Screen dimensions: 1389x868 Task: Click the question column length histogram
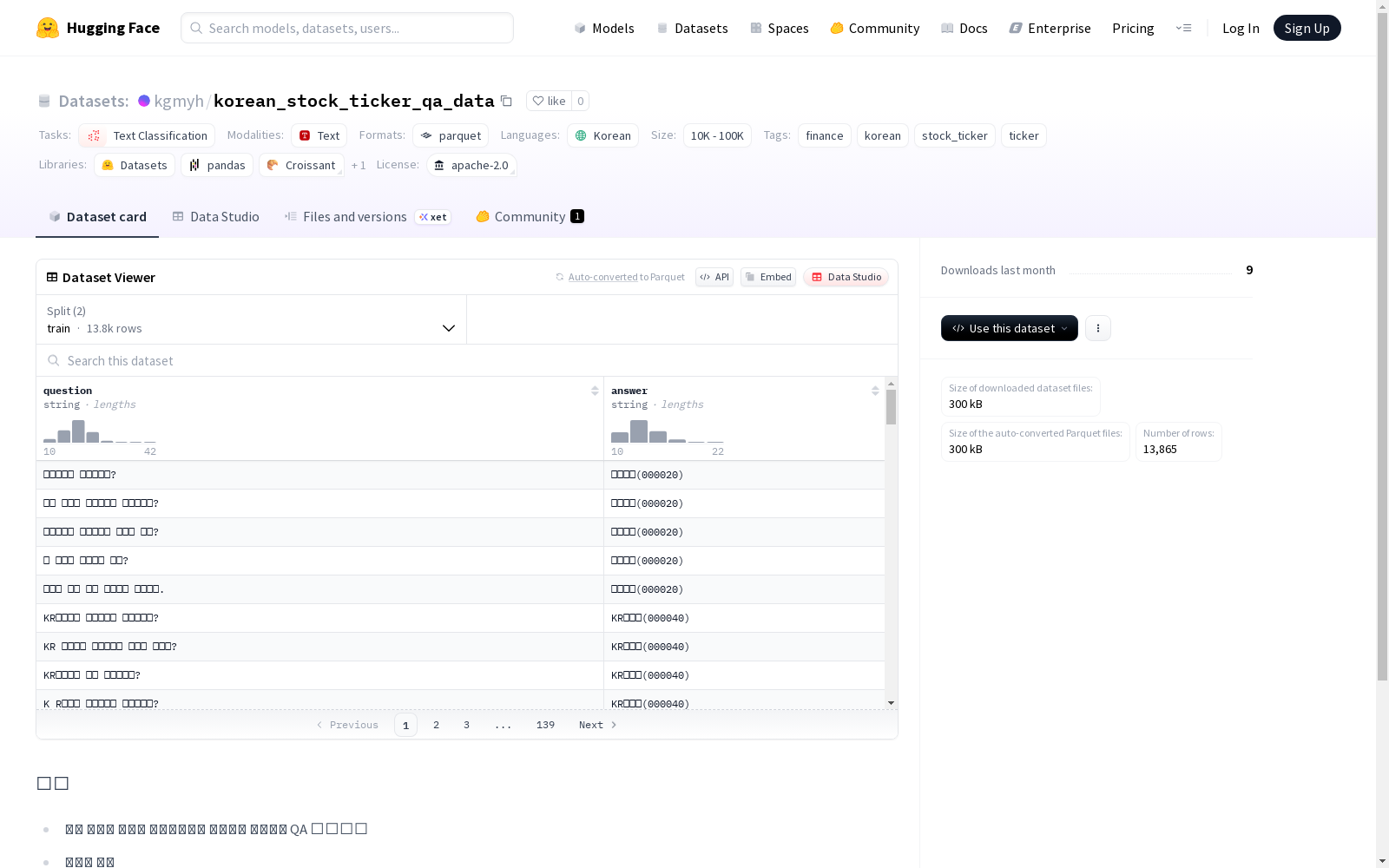pos(100,431)
